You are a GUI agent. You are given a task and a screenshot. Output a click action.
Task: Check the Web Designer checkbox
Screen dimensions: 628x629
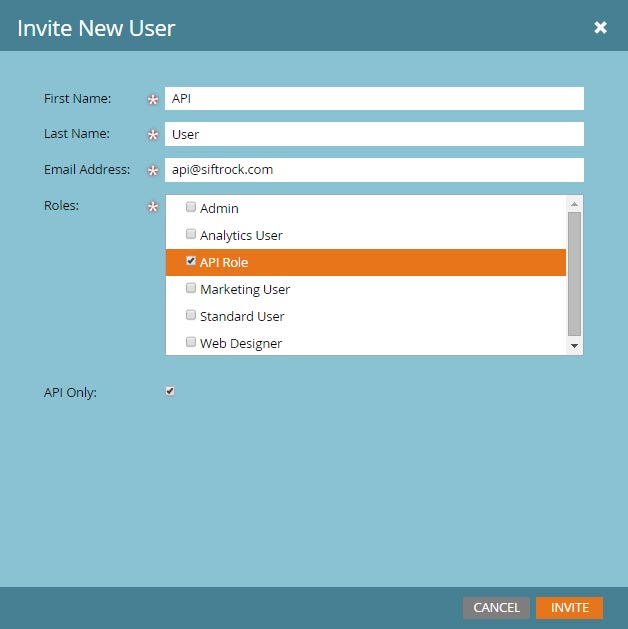191,342
